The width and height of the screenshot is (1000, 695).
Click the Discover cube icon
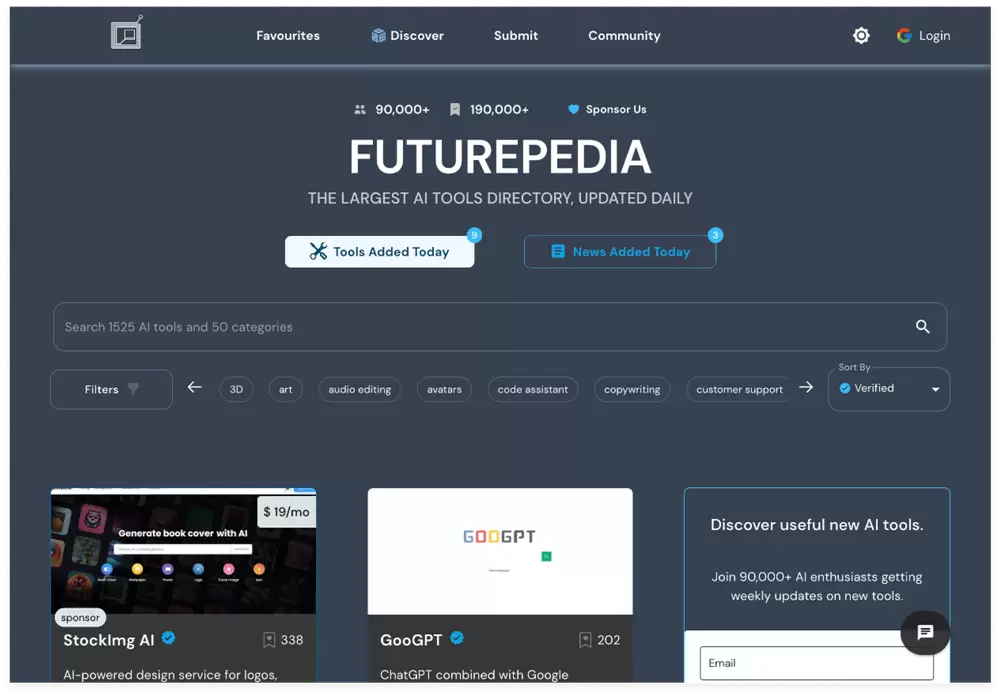click(x=378, y=36)
